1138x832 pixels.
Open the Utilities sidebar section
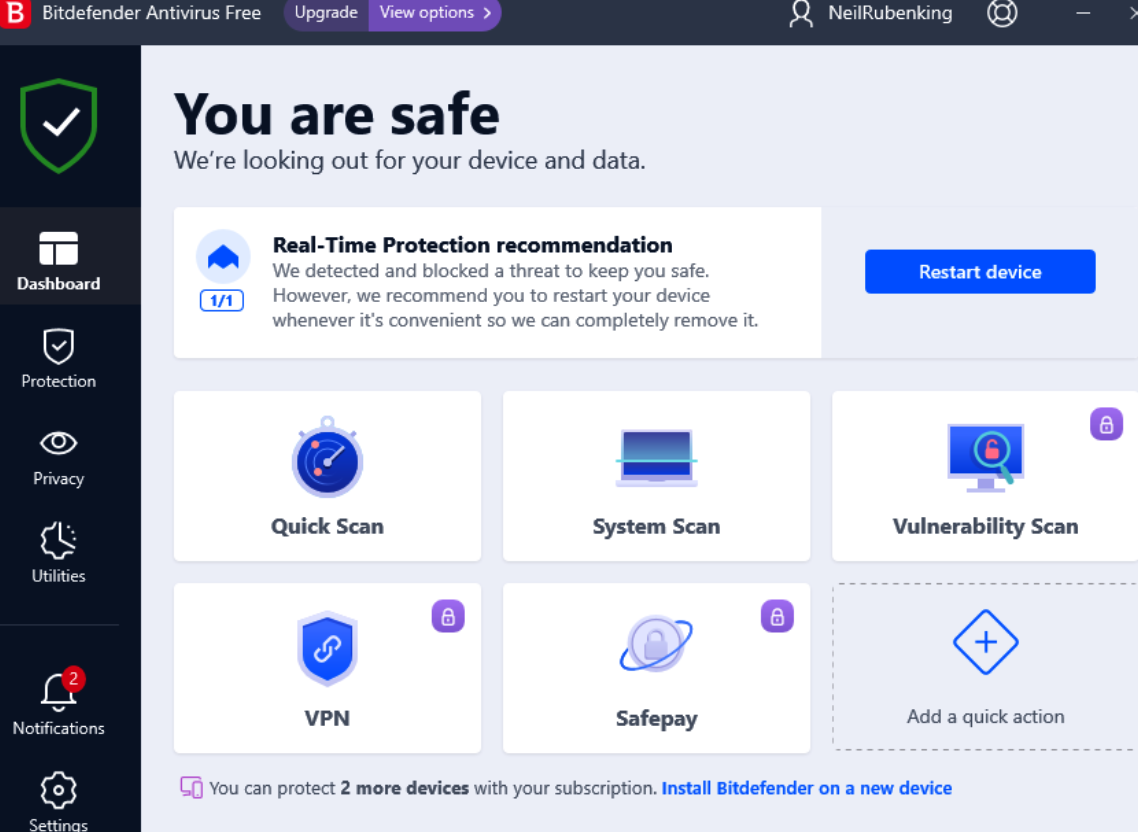59,553
